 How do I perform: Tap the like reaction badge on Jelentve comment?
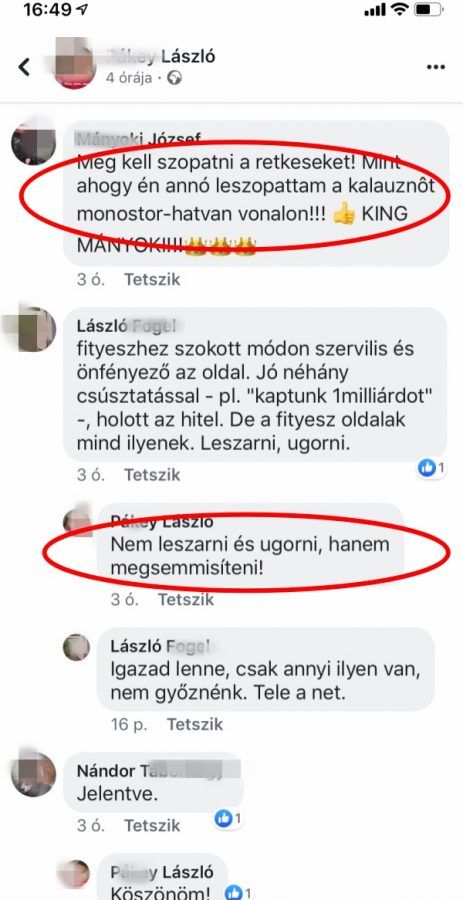tap(229, 818)
